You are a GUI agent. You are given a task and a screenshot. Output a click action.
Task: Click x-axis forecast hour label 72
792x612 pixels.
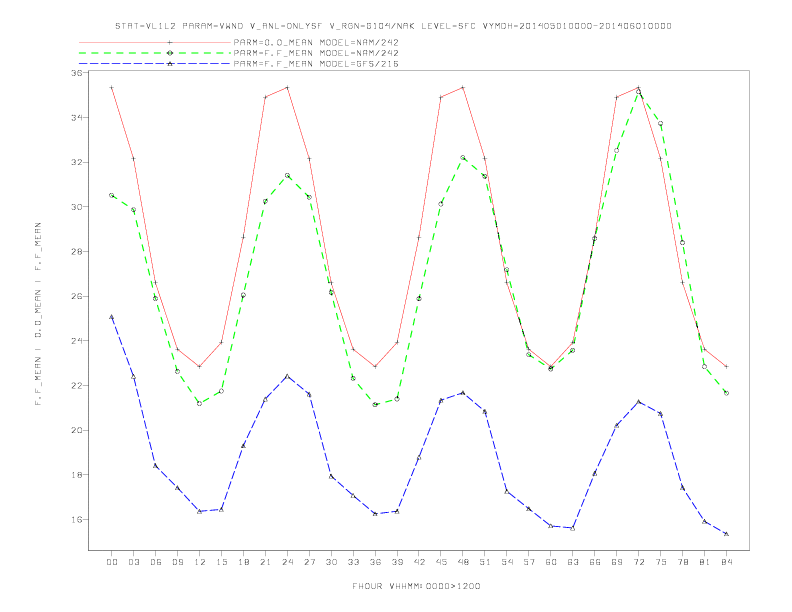coord(639,562)
